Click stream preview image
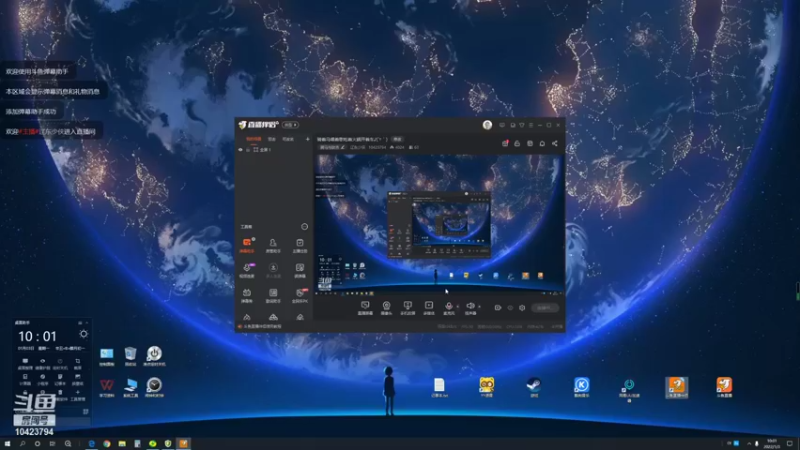This screenshot has height=450, width=800. pyautogui.click(x=438, y=225)
